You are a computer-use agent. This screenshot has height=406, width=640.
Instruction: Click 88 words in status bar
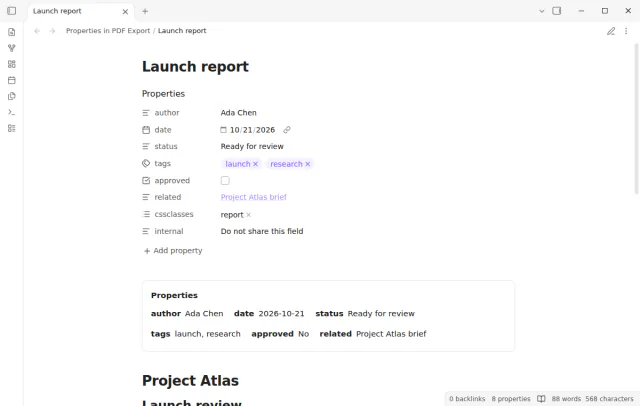tap(566, 399)
